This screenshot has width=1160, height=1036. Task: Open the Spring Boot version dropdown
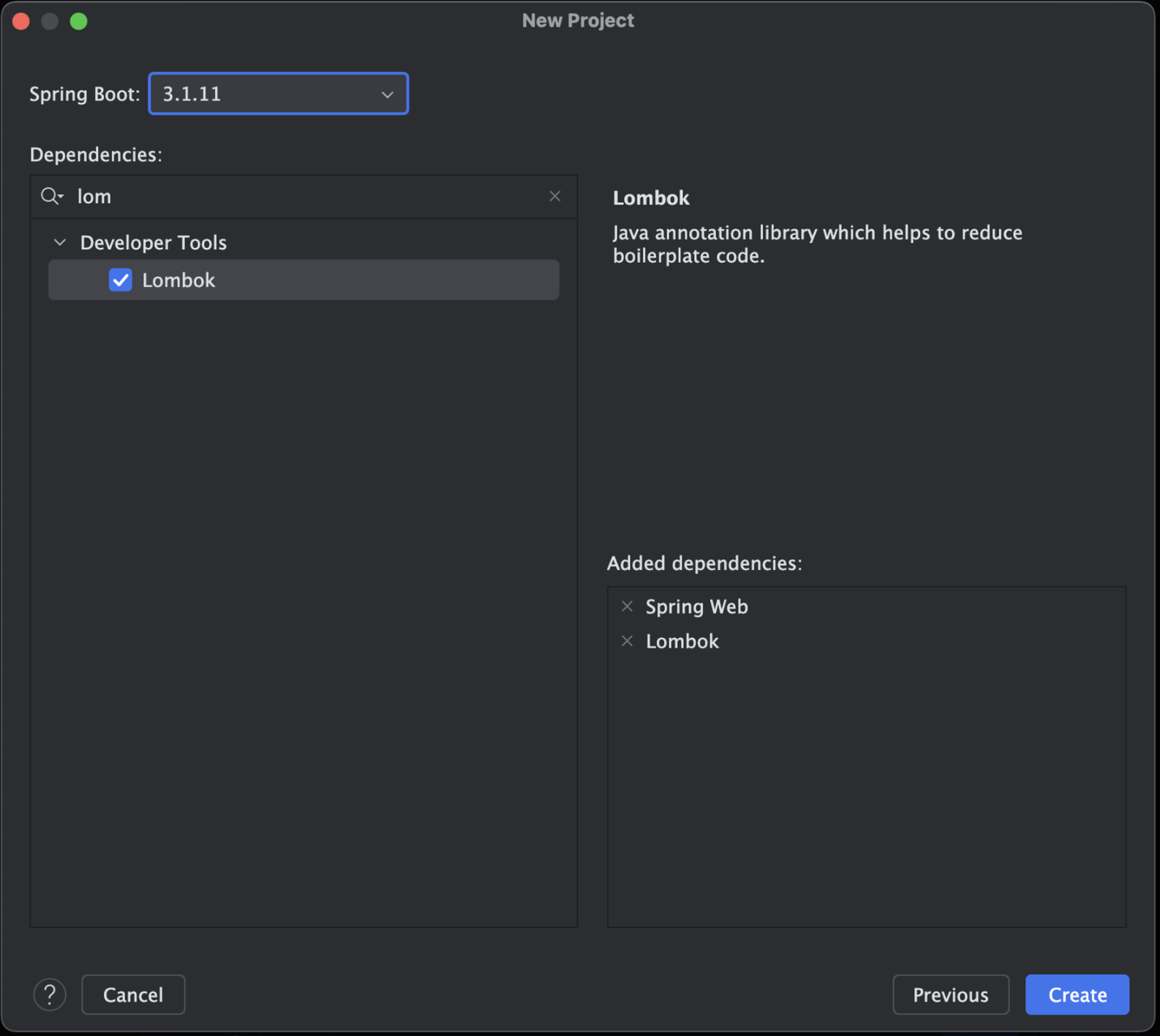tap(278, 94)
